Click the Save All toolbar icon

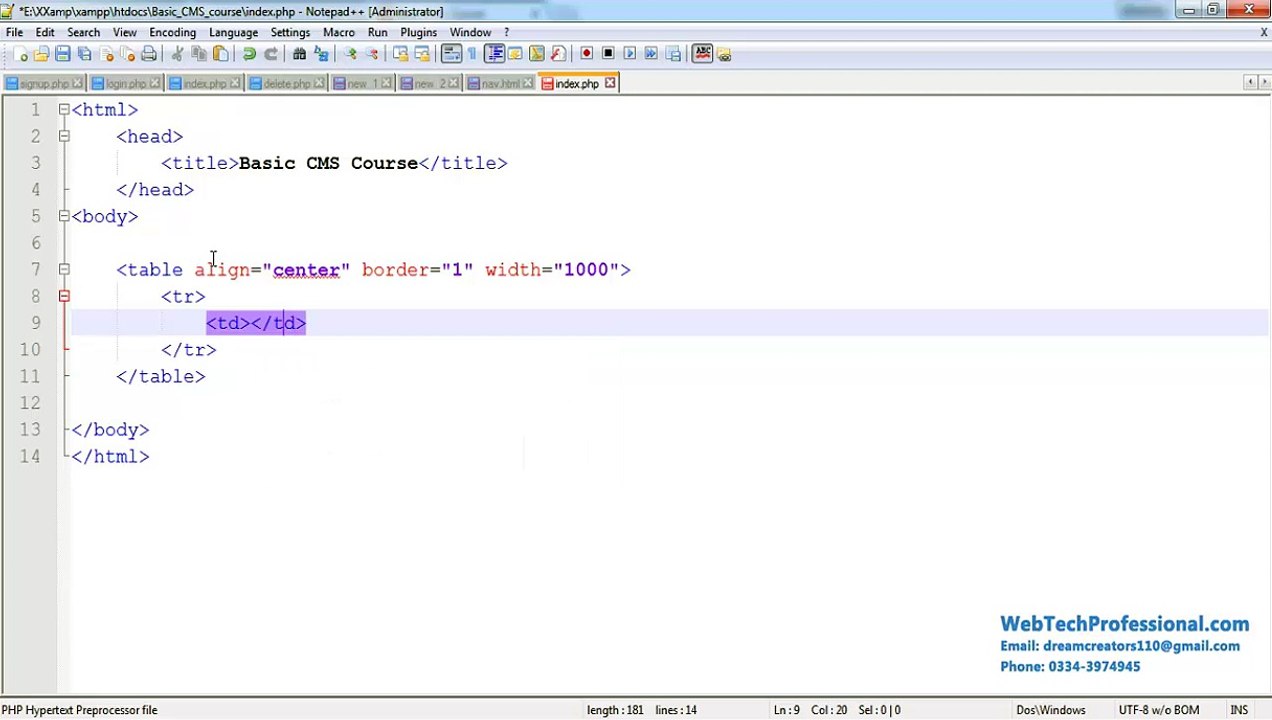coord(85,54)
